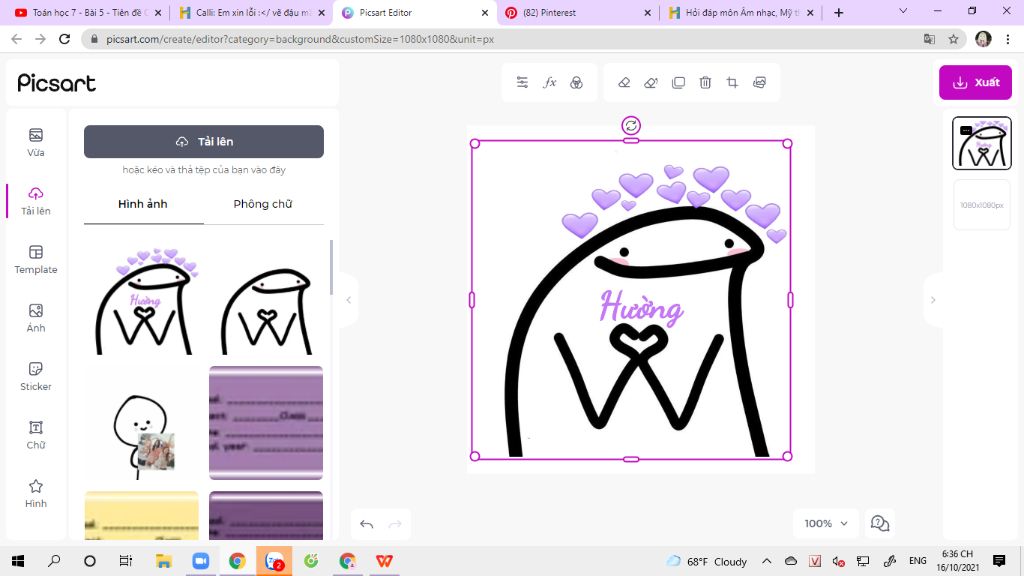
Task: Open the Hình shapes sidebar section
Action: [36, 493]
